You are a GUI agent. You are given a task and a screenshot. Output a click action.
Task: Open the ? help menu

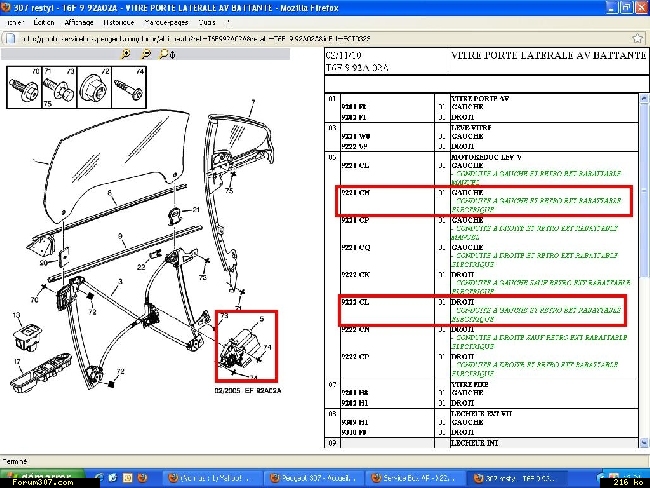tap(228, 22)
